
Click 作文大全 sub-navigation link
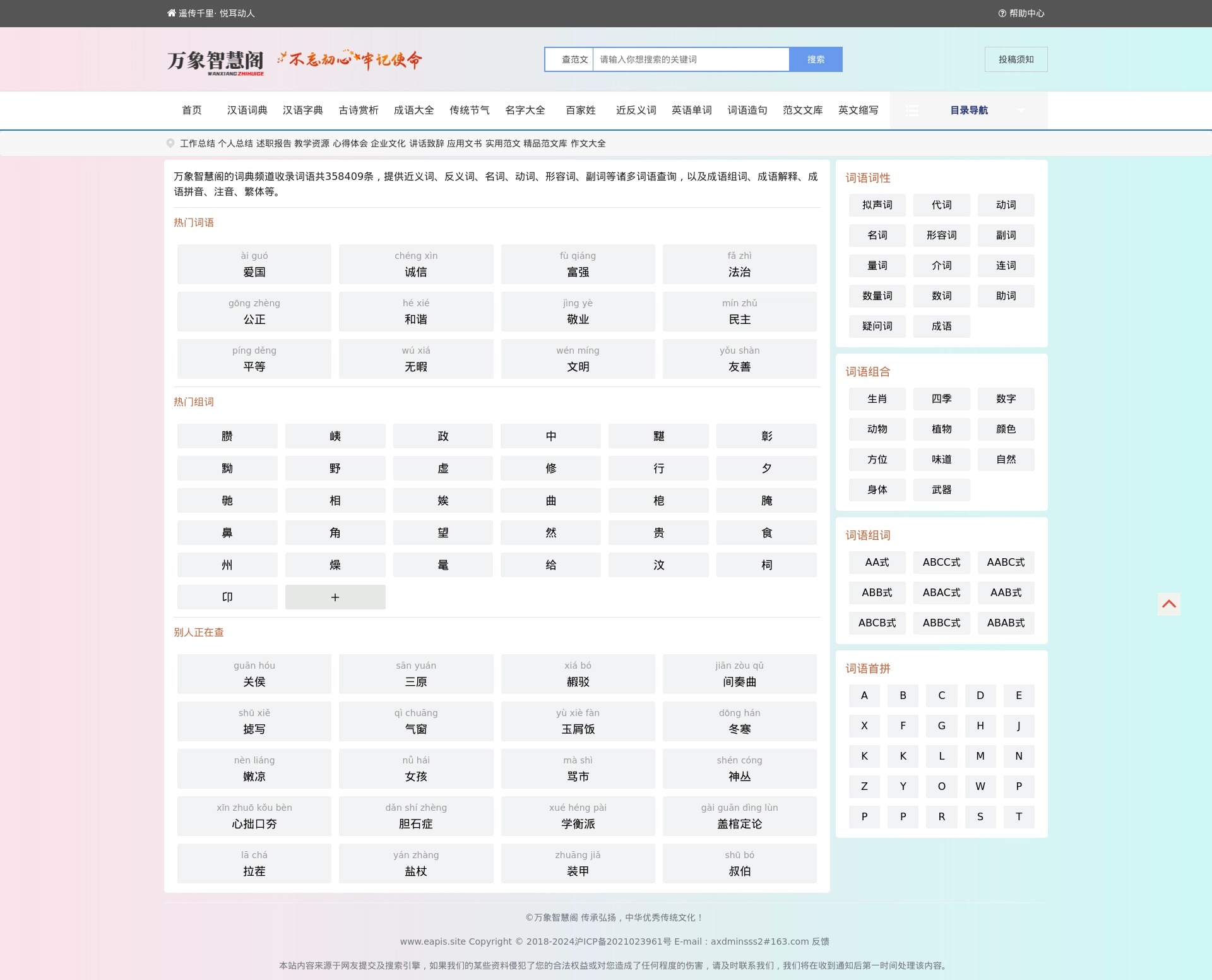click(x=588, y=143)
